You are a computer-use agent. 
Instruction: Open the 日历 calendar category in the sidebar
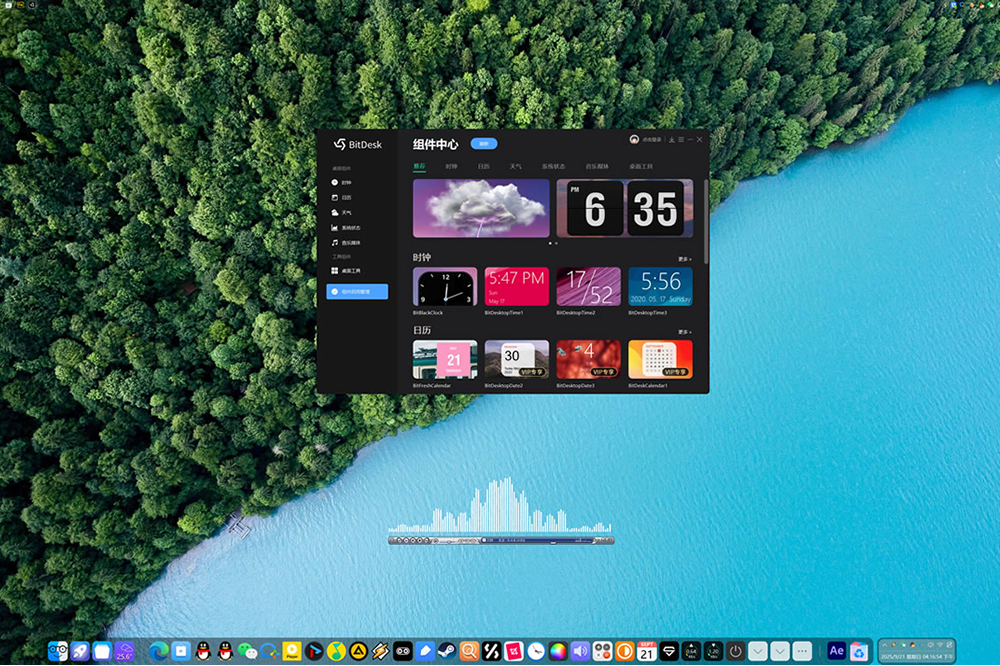pyautogui.click(x=341, y=198)
